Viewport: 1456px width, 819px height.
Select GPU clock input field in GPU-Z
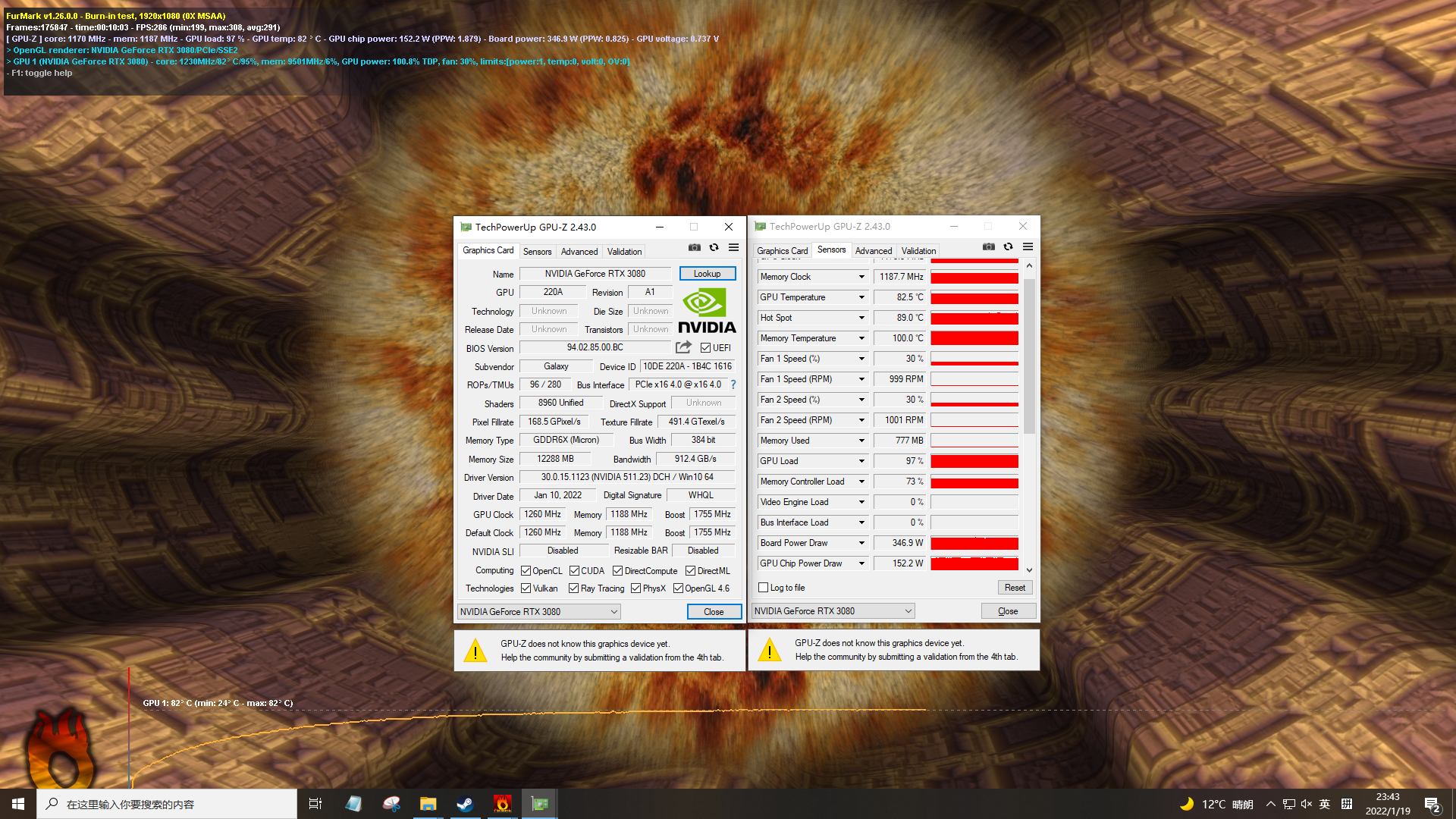(x=540, y=513)
